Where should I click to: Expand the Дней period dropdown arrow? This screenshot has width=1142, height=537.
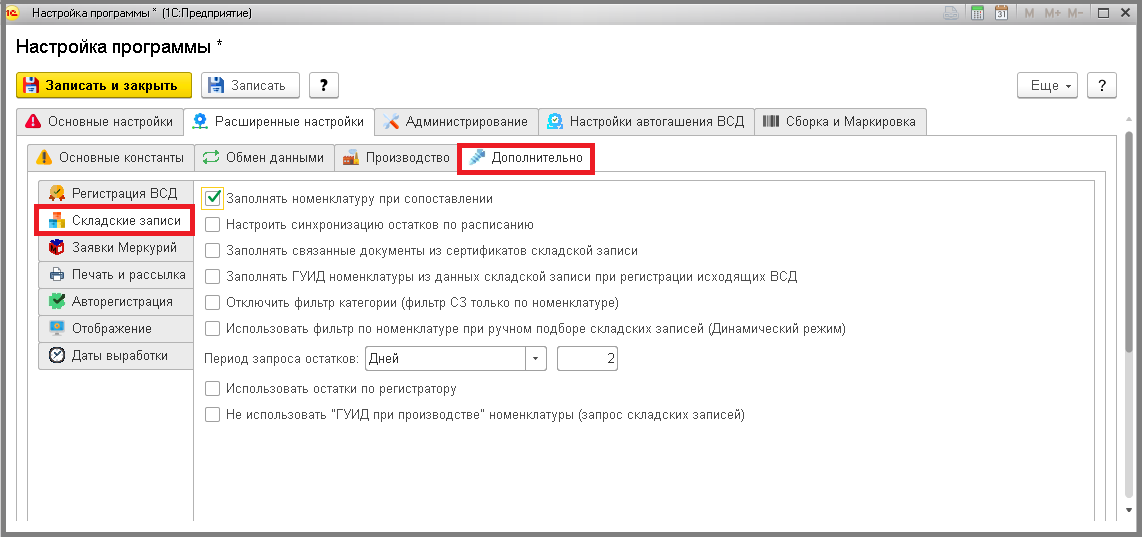coord(536,358)
